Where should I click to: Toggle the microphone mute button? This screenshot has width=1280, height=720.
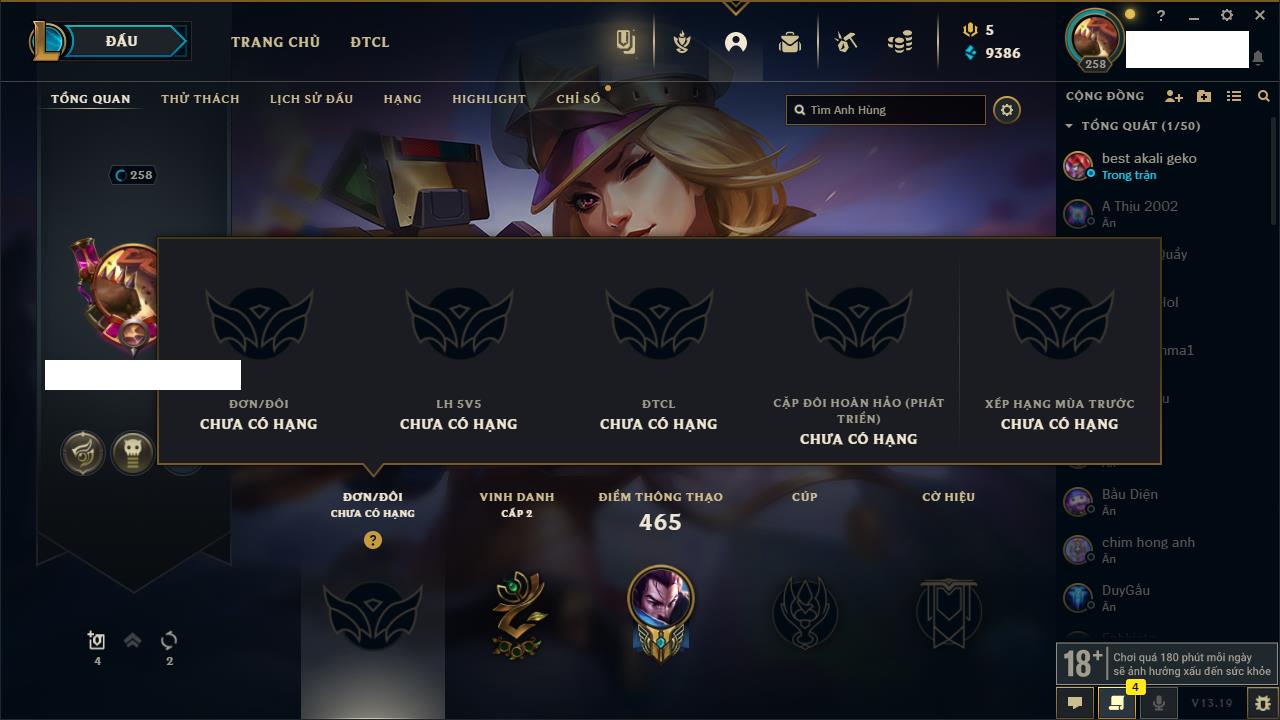1158,703
